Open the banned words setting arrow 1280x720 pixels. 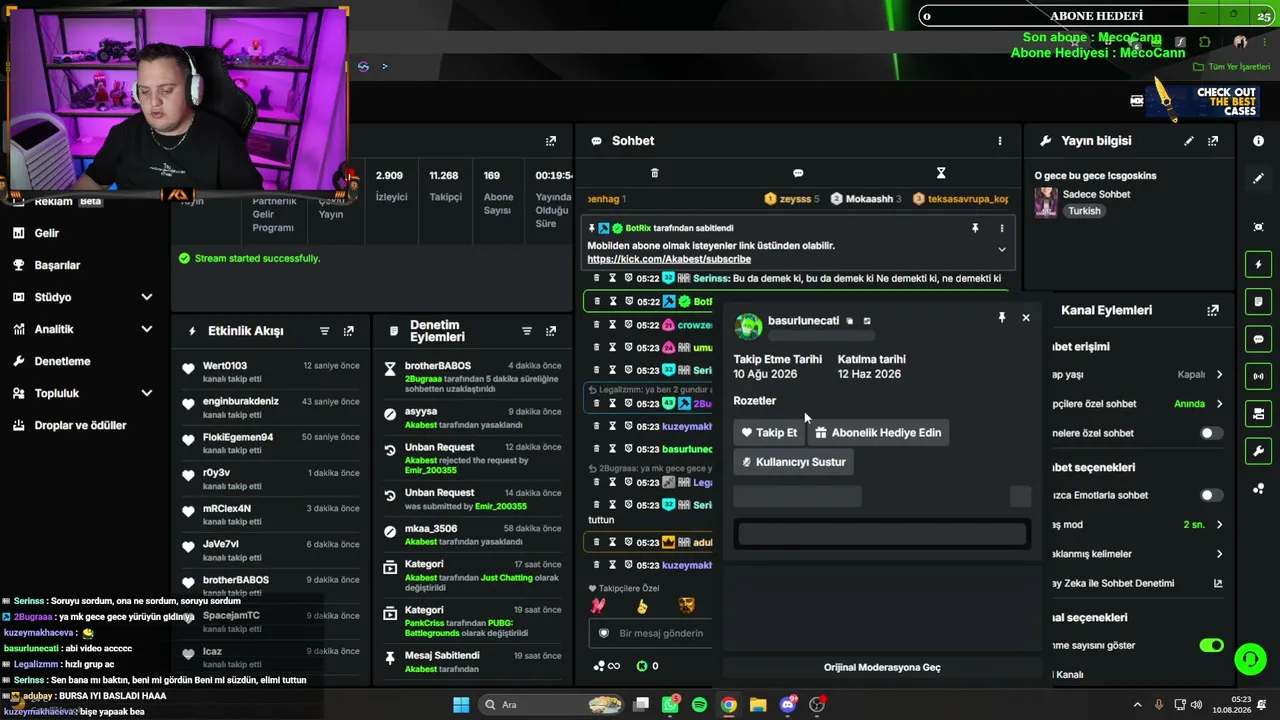(x=1219, y=554)
